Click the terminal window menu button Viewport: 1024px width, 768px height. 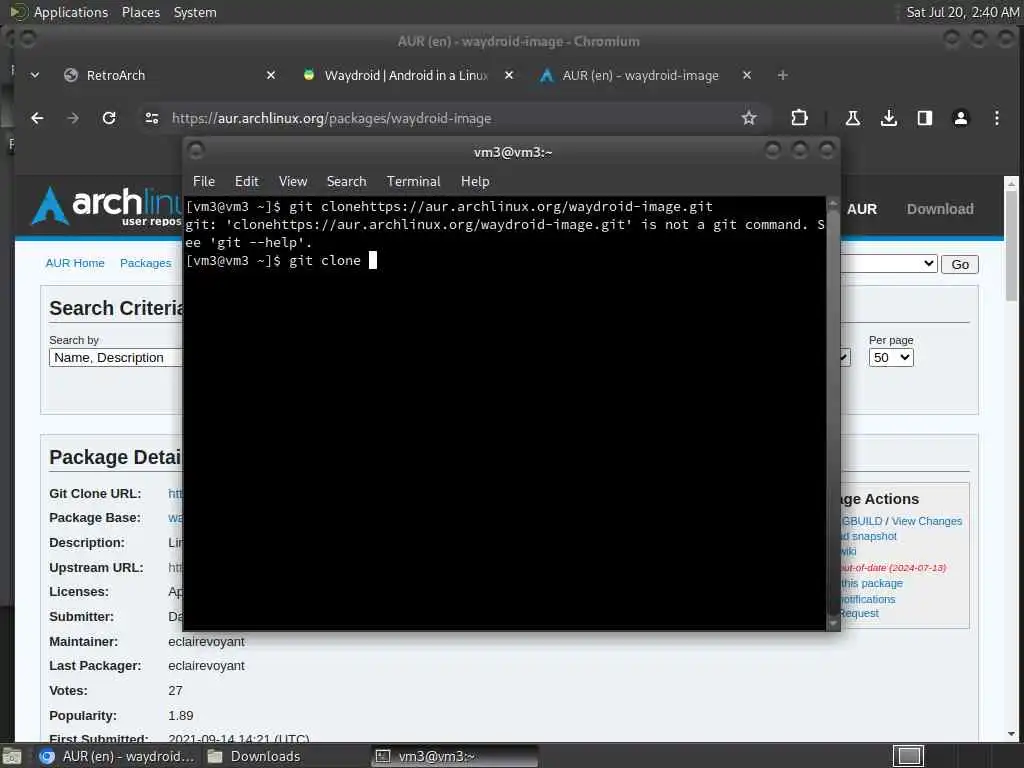(196, 151)
